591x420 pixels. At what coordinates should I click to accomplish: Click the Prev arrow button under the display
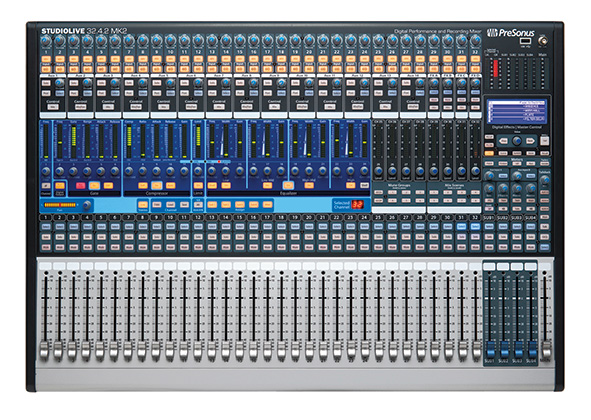pos(503,141)
